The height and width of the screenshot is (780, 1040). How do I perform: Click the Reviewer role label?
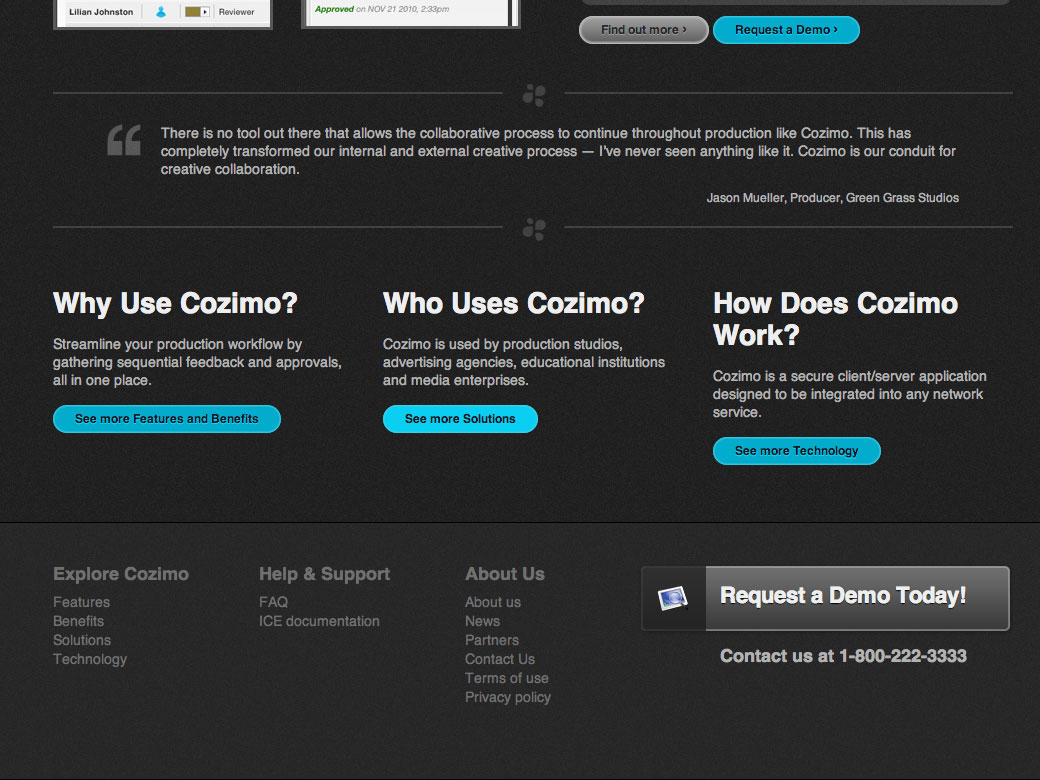(236, 12)
